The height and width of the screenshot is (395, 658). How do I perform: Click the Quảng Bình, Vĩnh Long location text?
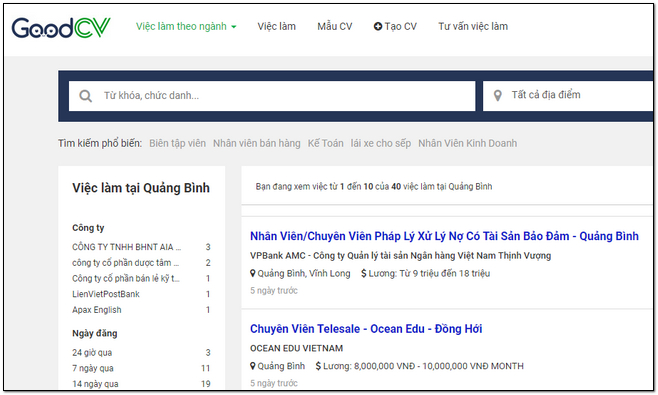(x=304, y=274)
